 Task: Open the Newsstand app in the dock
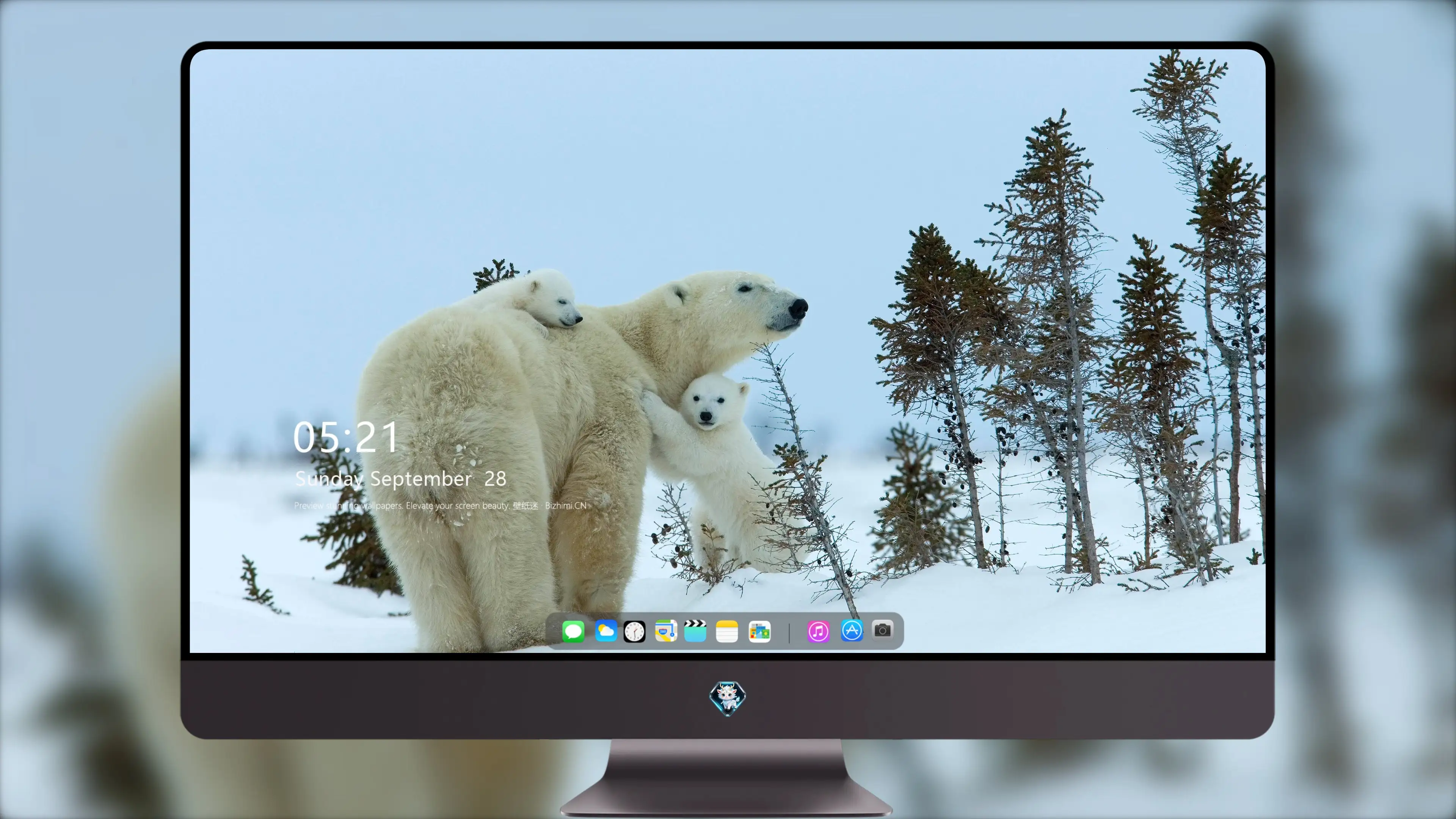[759, 631]
